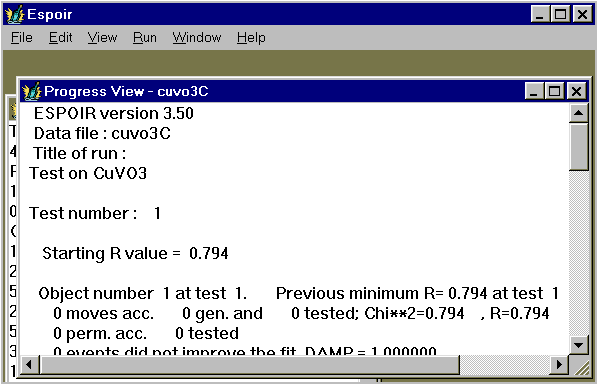Click the vertical scrollbar down arrow
597x384 pixels.
pyautogui.click(x=579, y=345)
